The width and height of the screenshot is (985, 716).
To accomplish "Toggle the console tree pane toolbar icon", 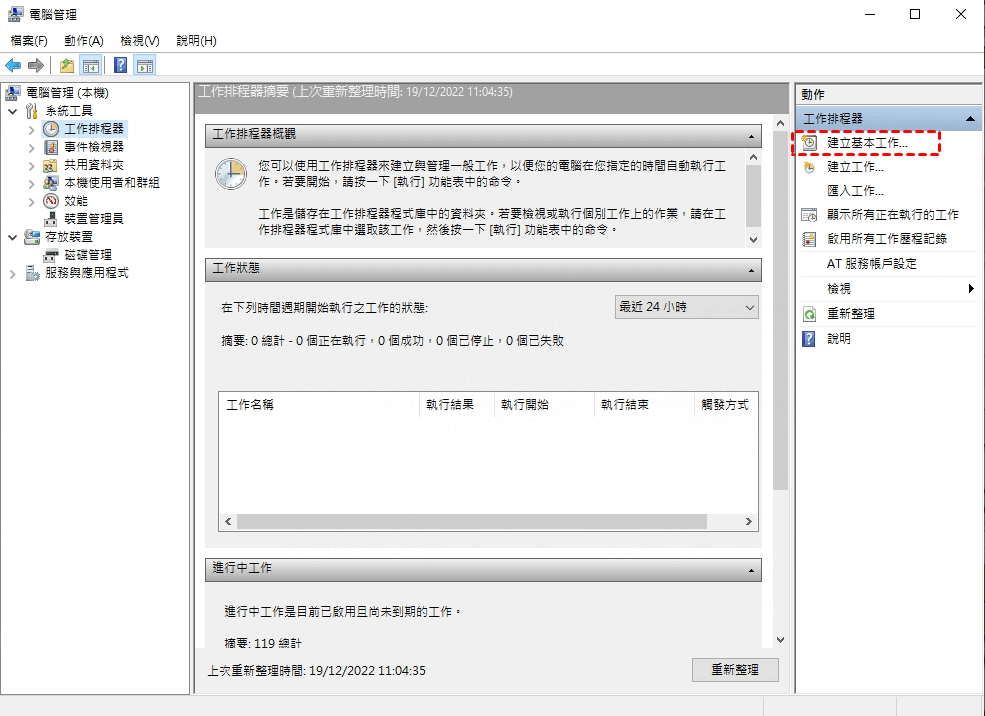I will [x=91, y=65].
